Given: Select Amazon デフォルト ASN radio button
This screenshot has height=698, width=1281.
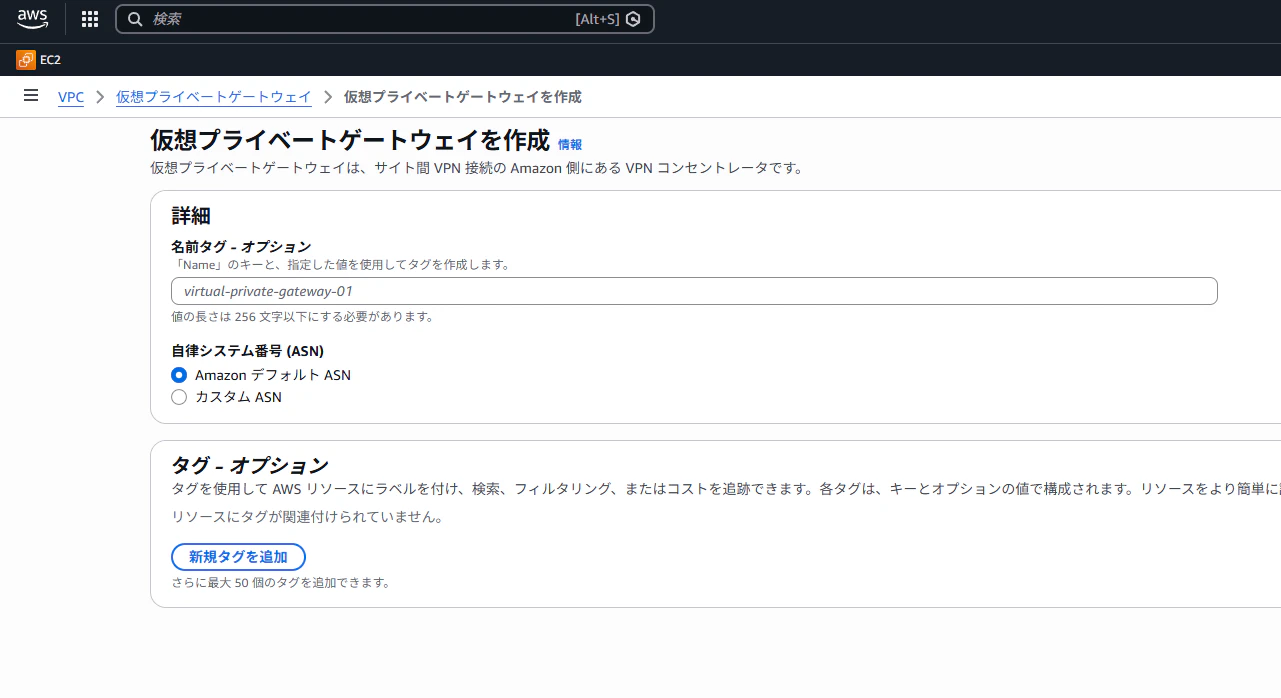Looking at the screenshot, I should [179, 375].
